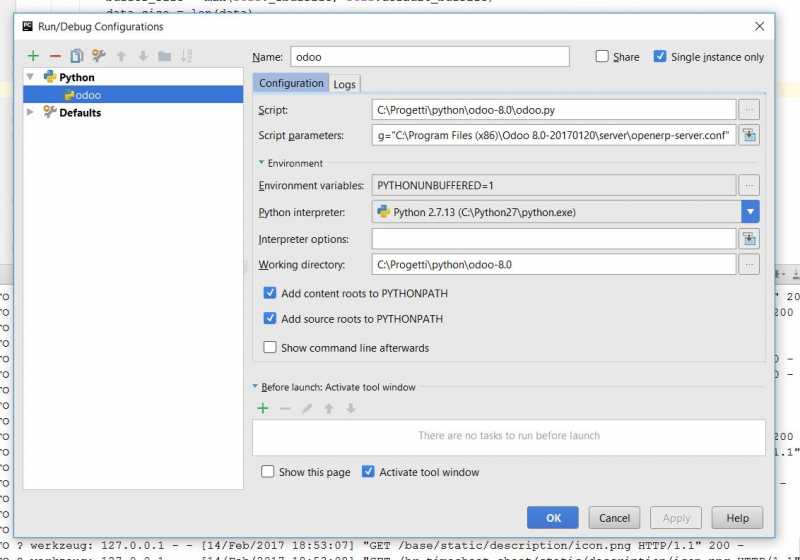Image resolution: width=800 pixels, height=560 pixels.
Task: Browse for the Working directory
Action: (x=749, y=265)
